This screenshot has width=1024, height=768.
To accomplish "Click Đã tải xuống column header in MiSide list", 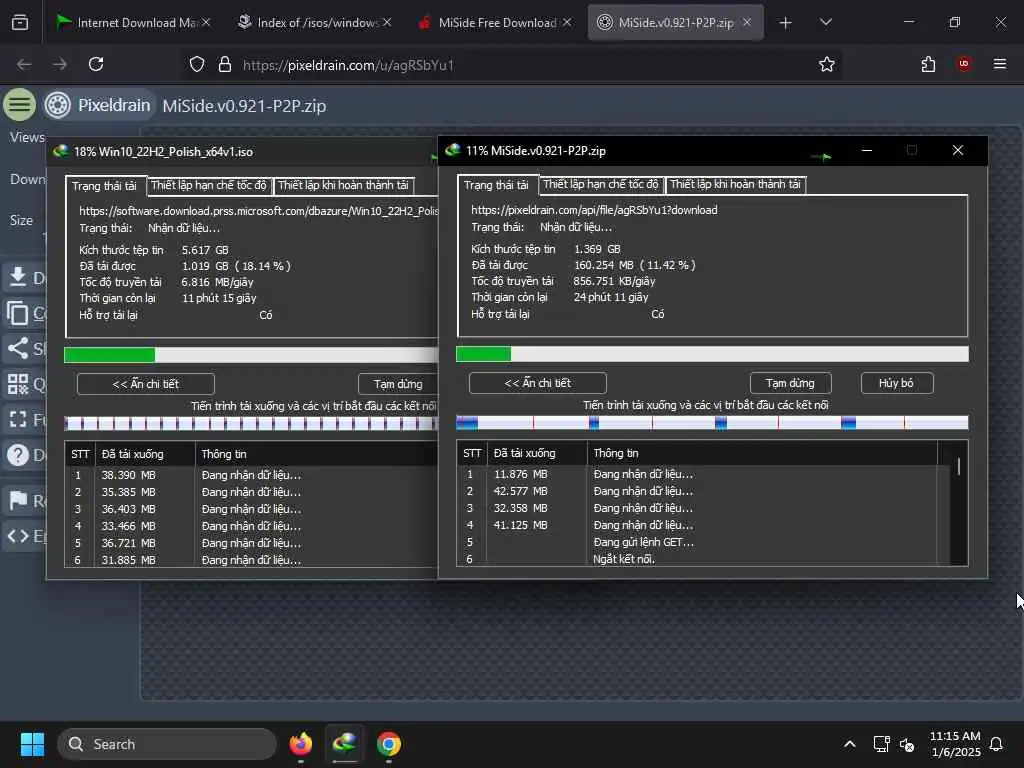I will 537,453.
